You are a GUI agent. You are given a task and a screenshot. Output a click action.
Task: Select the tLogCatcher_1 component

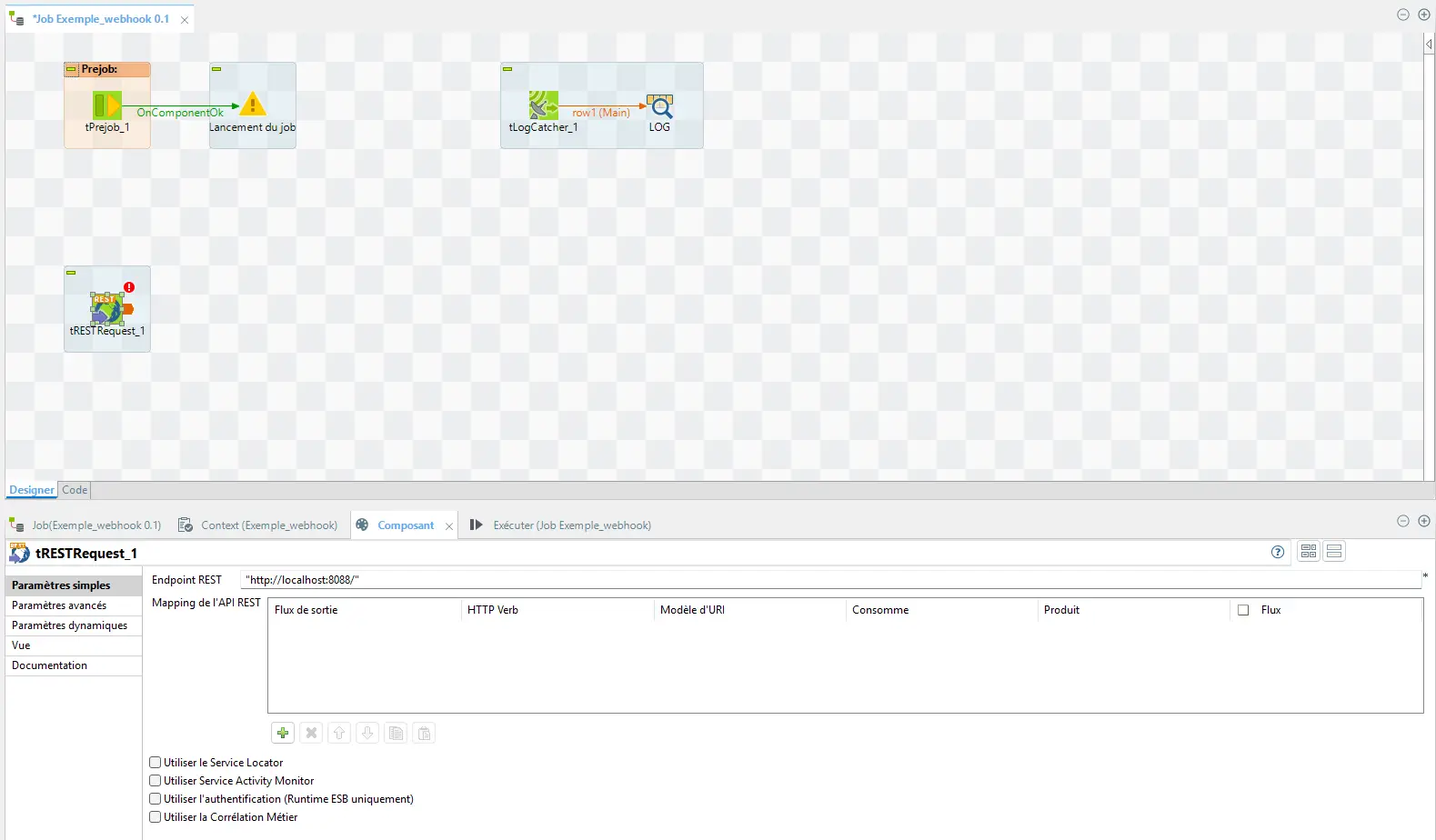pyautogui.click(x=543, y=105)
